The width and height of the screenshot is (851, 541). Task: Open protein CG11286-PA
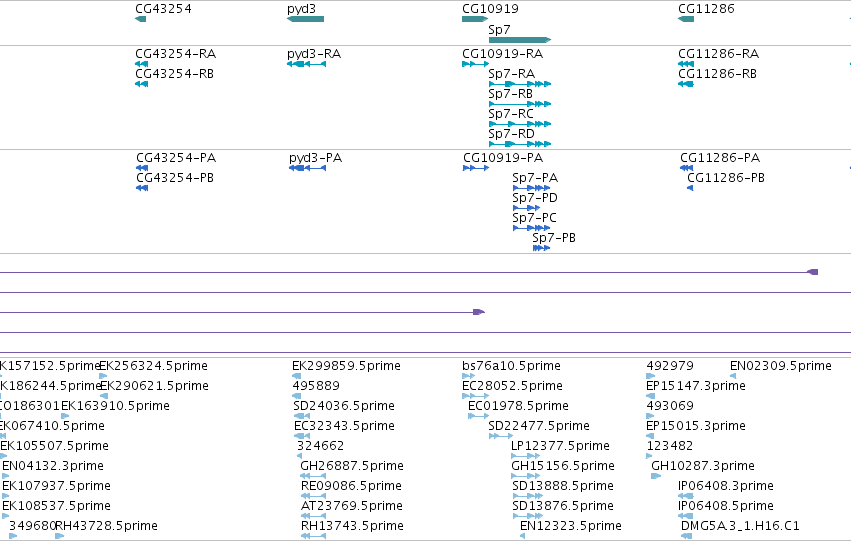tap(720, 158)
